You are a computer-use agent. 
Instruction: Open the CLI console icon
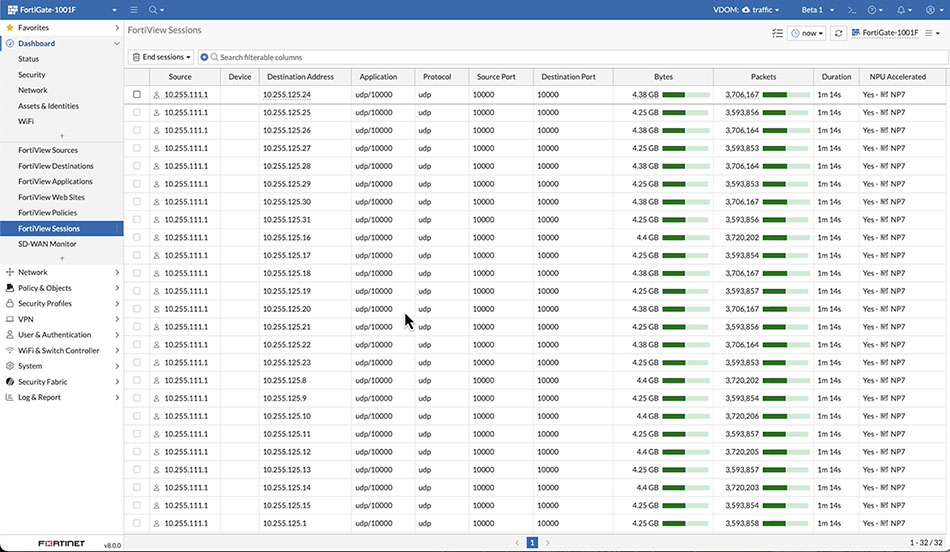[x=852, y=10]
